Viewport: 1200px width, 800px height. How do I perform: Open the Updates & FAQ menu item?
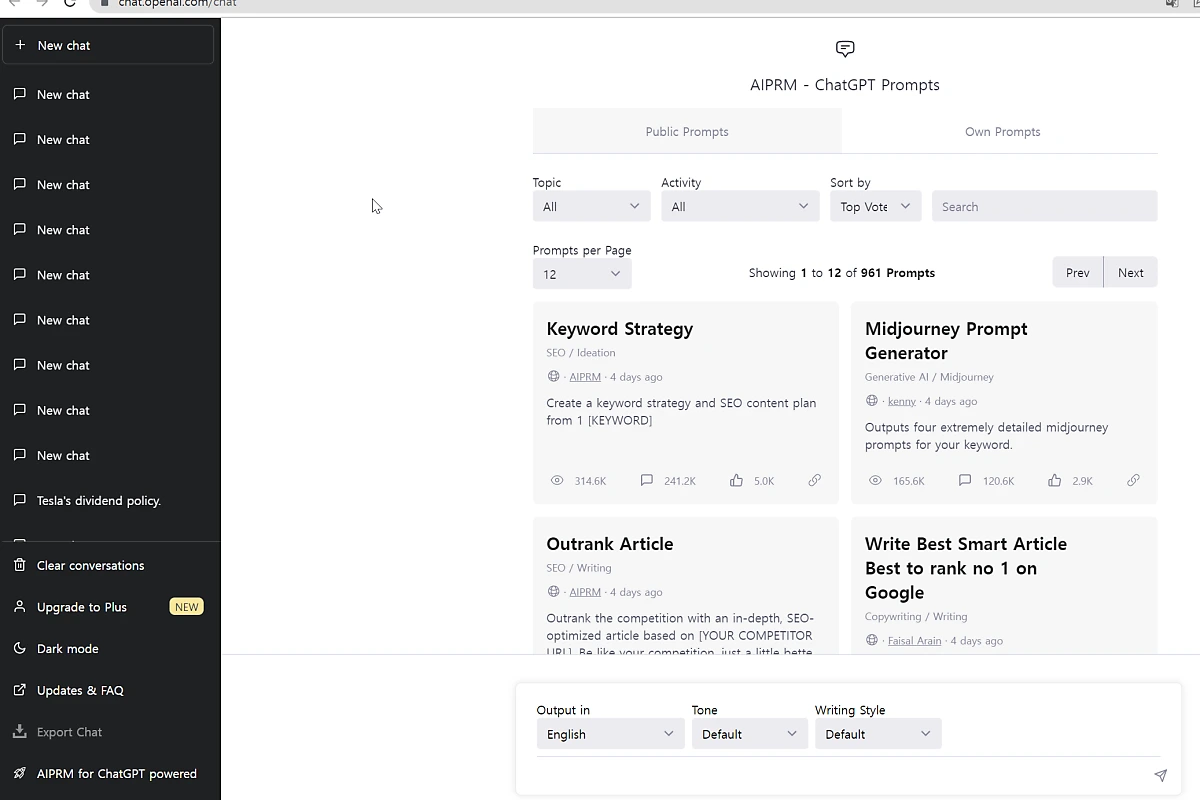[x=110, y=690]
